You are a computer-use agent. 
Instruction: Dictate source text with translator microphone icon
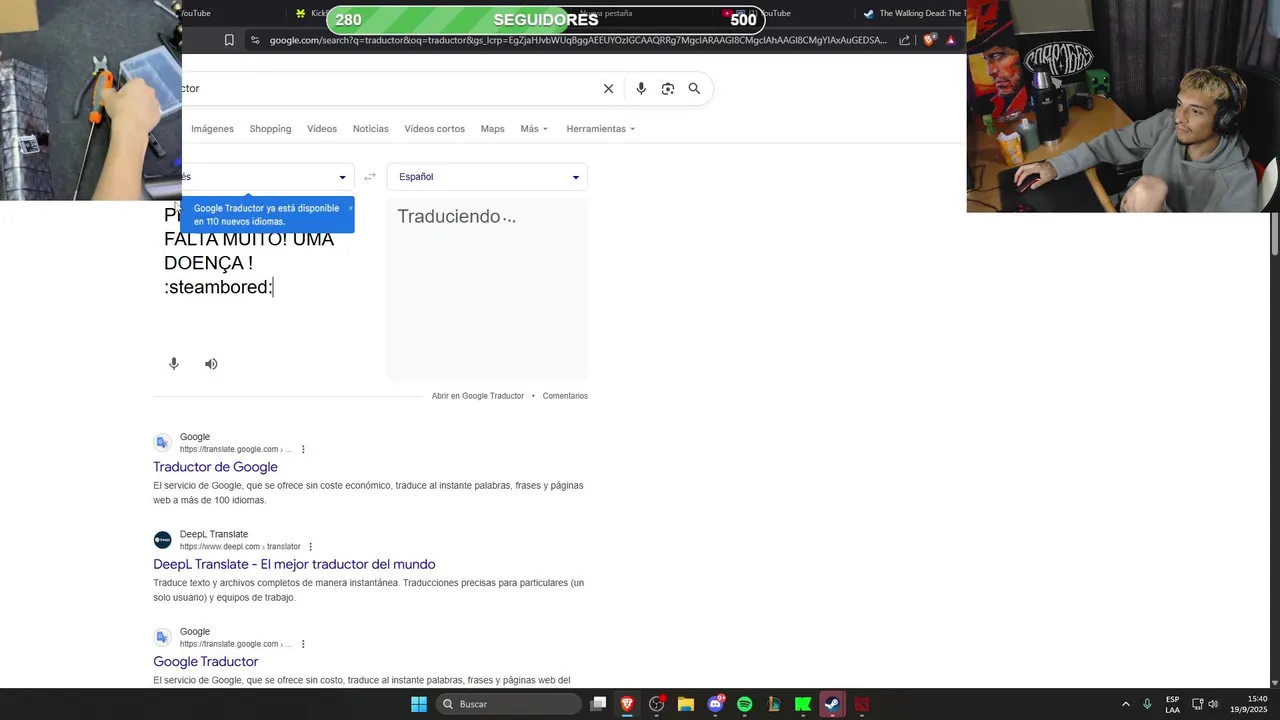[x=174, y=364]
